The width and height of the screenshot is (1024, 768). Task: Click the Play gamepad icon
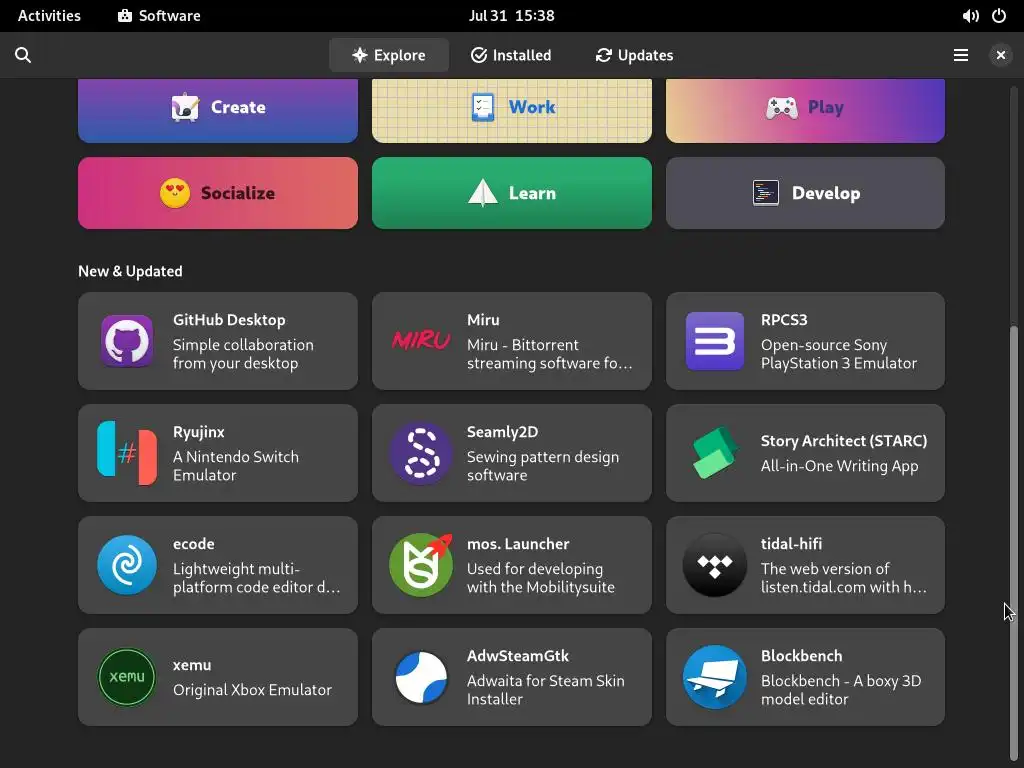click(x=782, y=108)
